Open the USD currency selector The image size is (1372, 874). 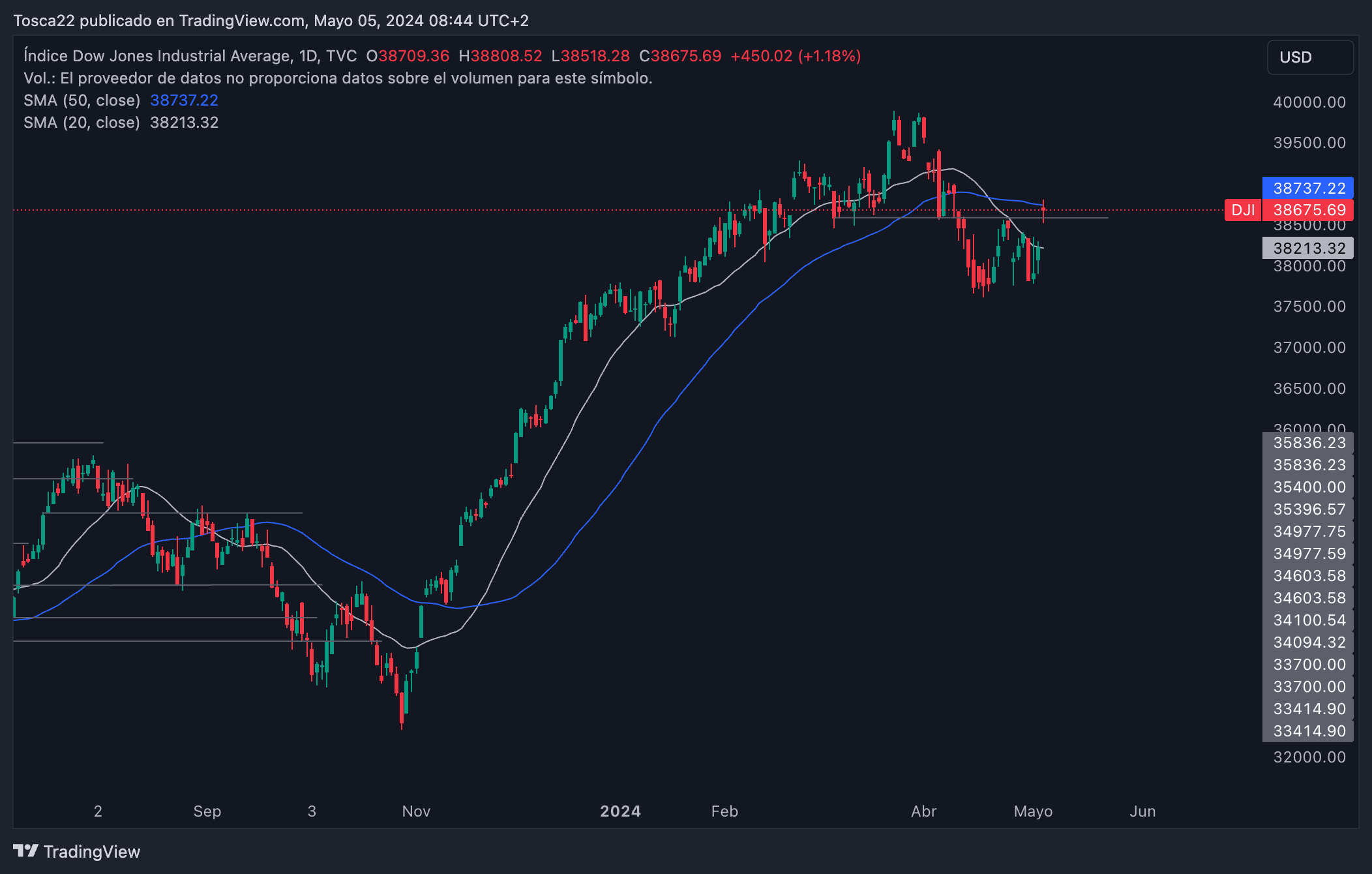pos(1309,57)
